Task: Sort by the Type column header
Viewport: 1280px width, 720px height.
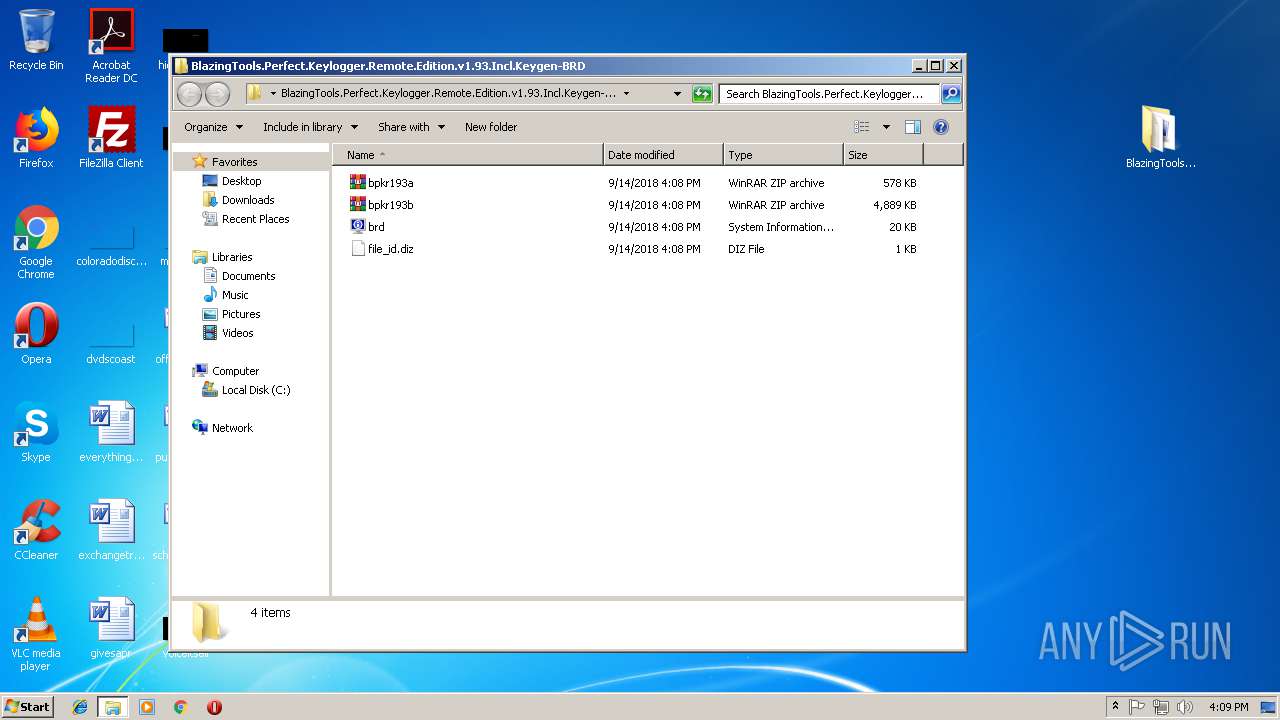Action: point(783,155)
